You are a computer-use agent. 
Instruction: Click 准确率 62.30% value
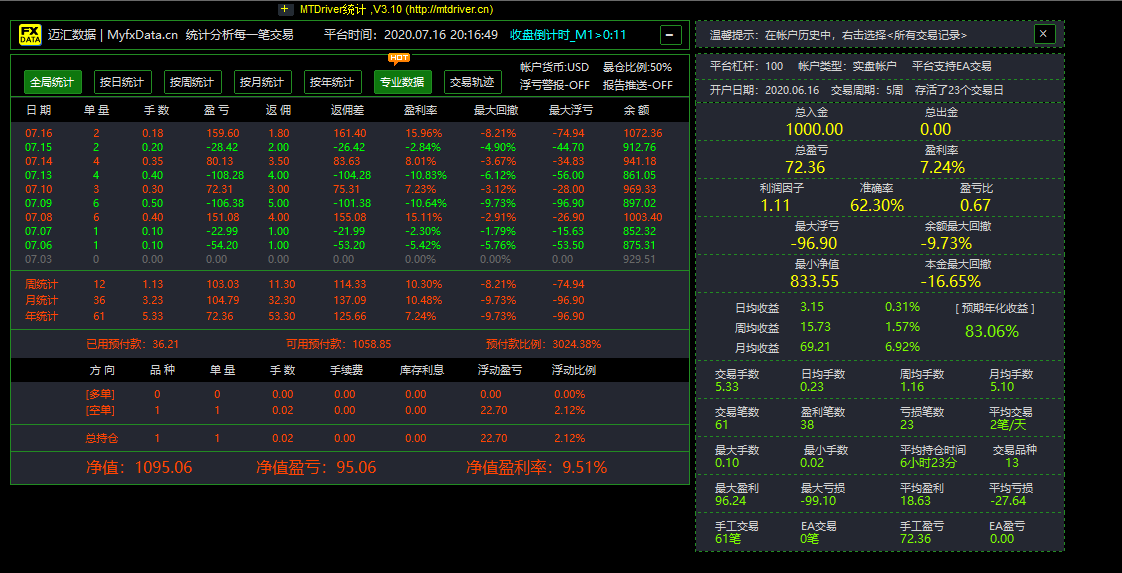877,205
